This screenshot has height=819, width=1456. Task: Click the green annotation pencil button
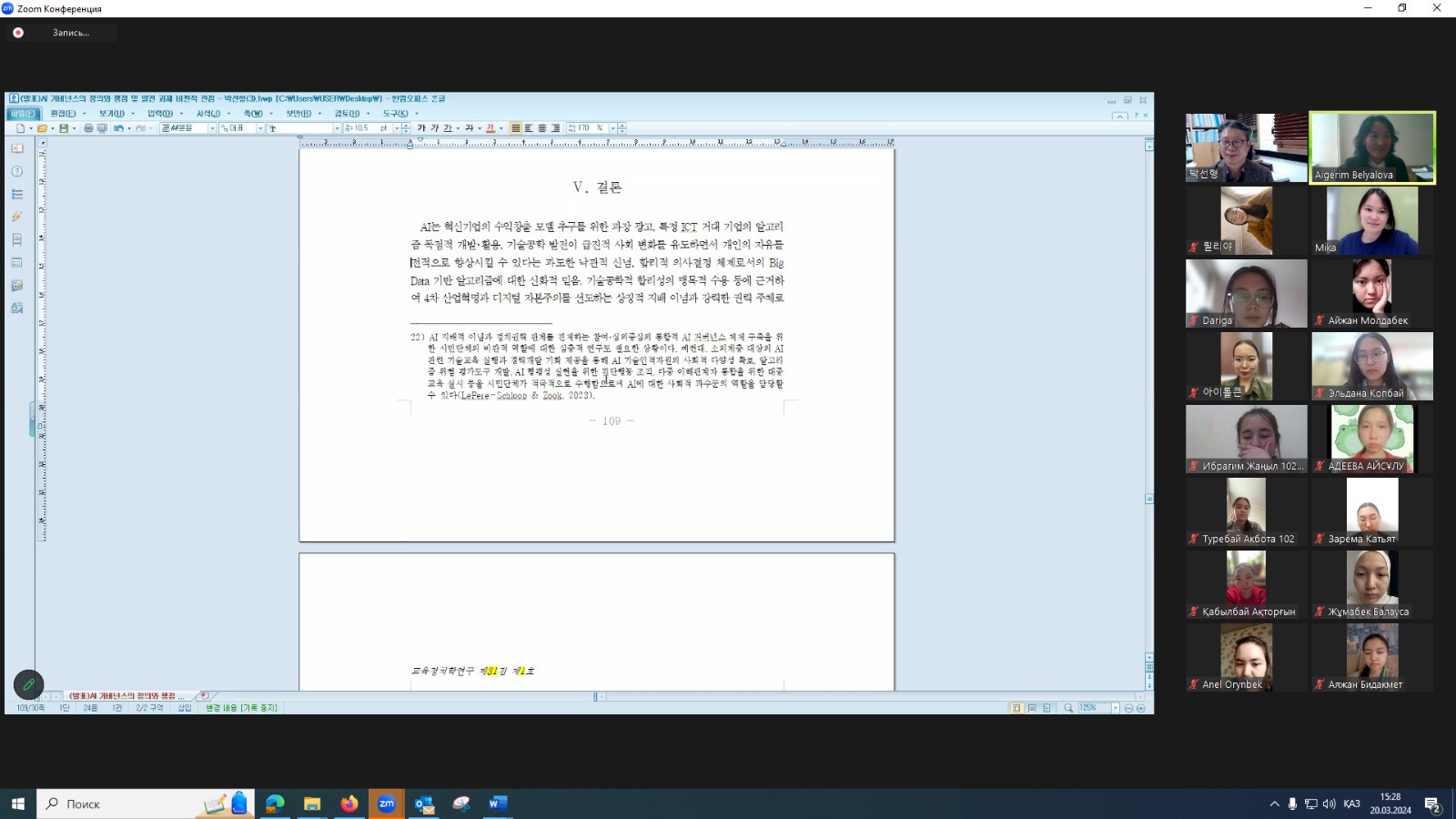click(28, 684)
